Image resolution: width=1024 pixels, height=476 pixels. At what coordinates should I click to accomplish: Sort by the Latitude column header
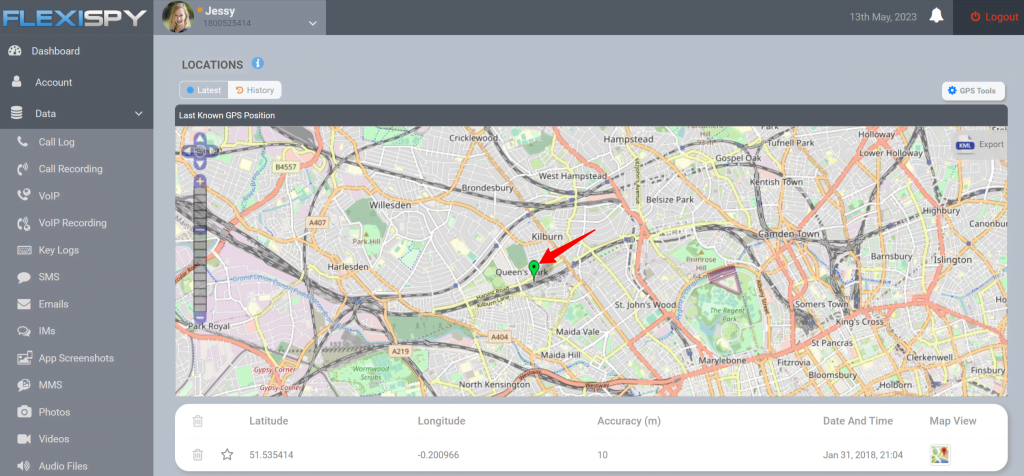[x=268, y=421]
